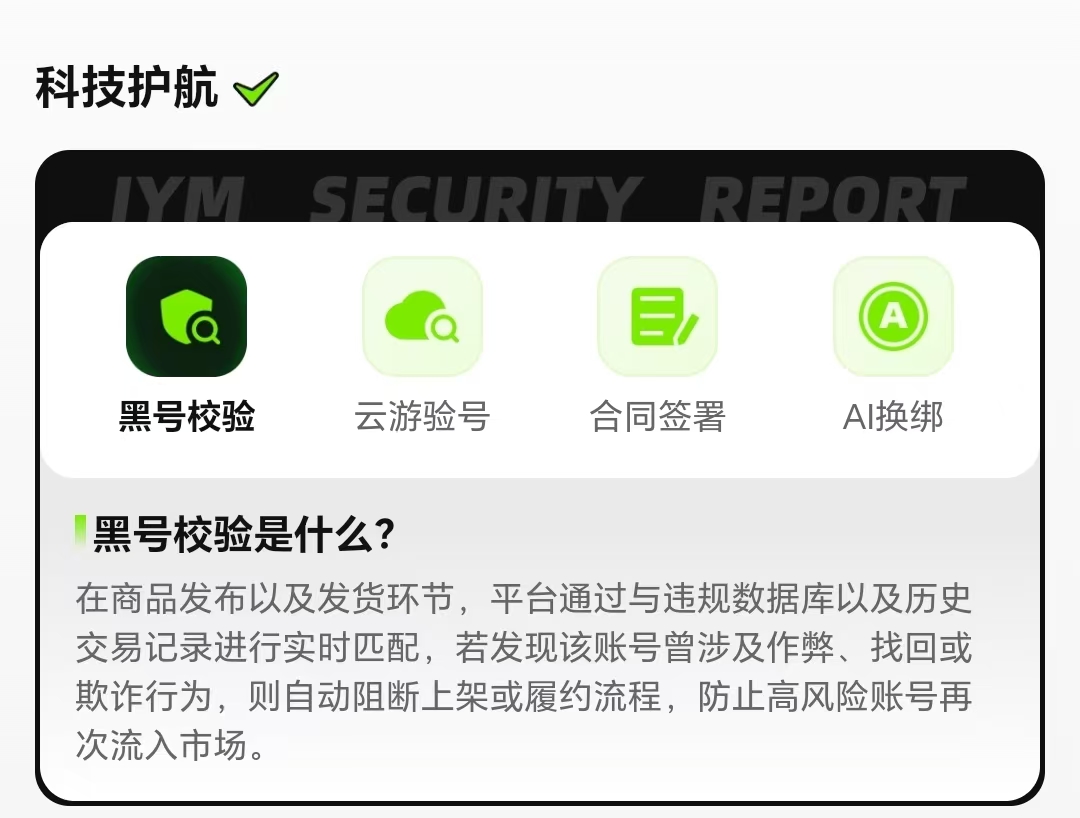Switch to the 黑号校验 tab label
This screenshot has width=1080, height=818.
click(187, 417)
